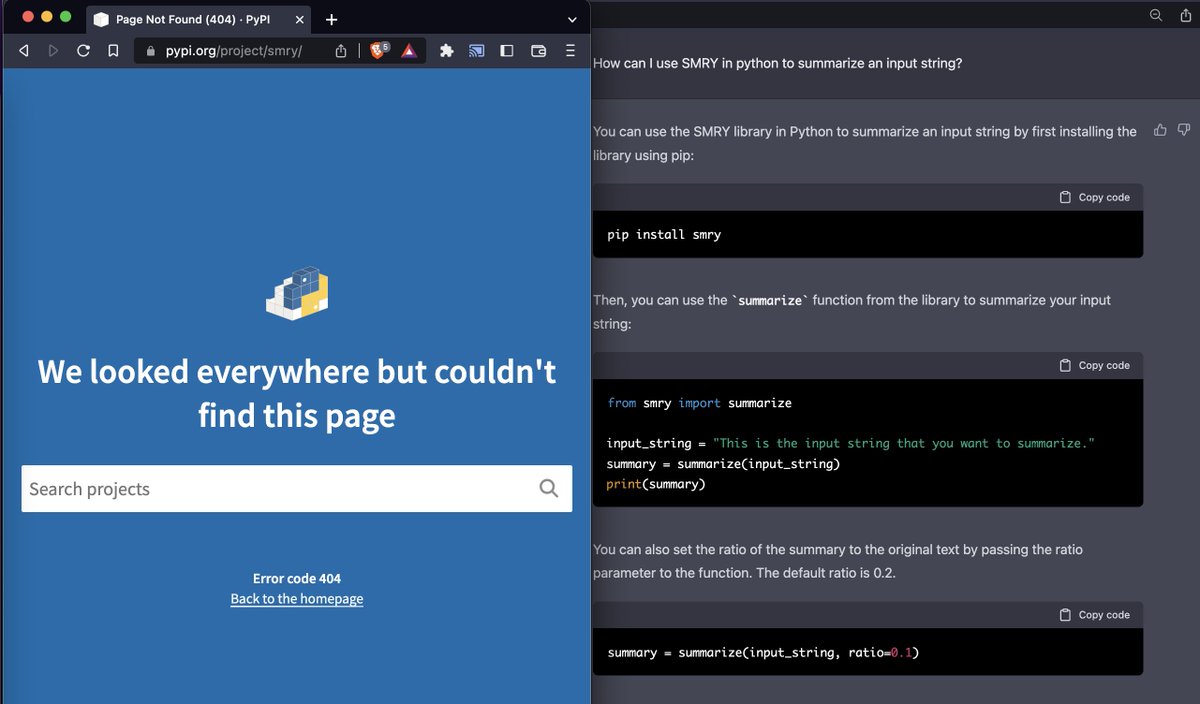
Task: Go back in the Brave browser
Action: click(23, 50)
